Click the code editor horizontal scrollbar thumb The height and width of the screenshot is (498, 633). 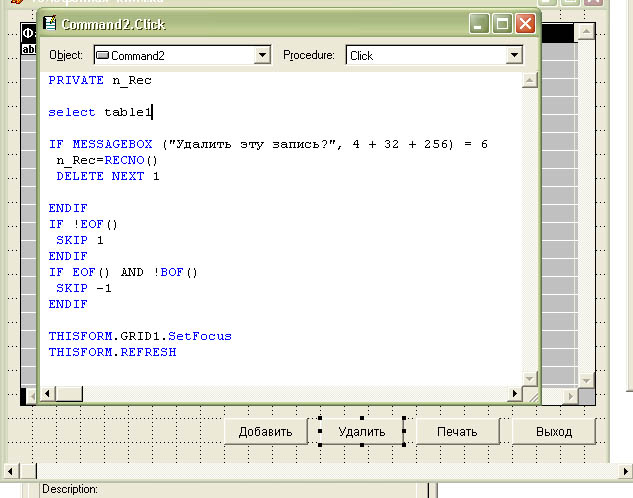coord(69,393)
